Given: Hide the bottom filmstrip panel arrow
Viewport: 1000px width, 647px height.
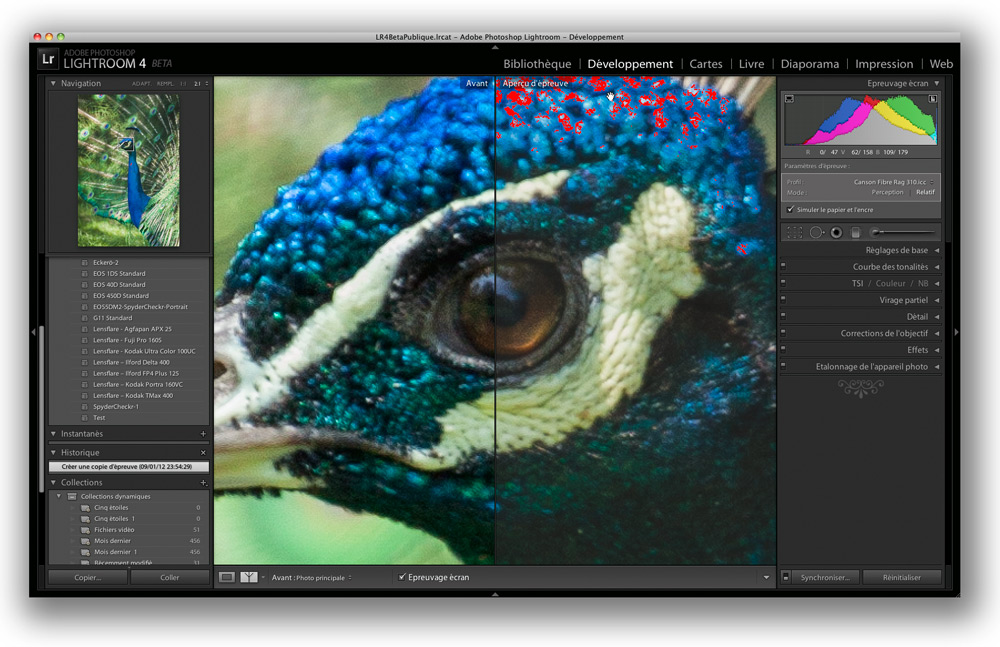Looking at the screenshot, I should [495, 594].
